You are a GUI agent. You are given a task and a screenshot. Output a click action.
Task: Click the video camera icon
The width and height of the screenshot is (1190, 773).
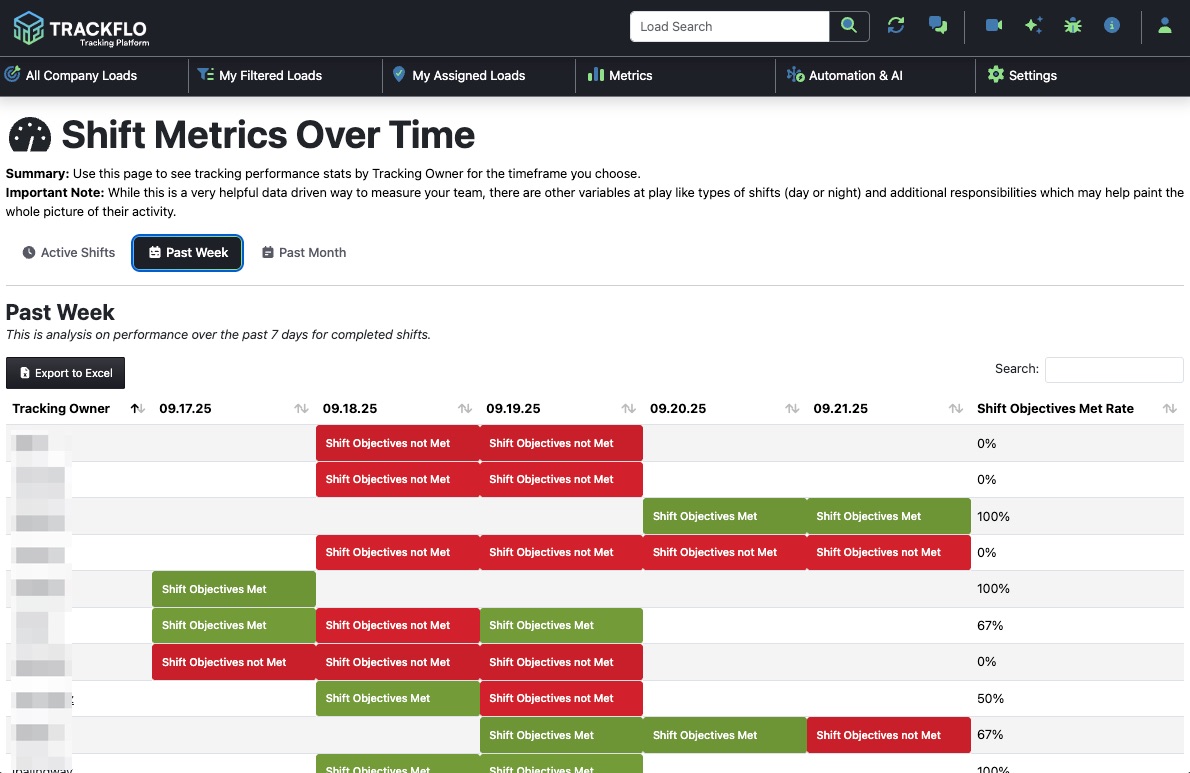click(x=993, y=26)
